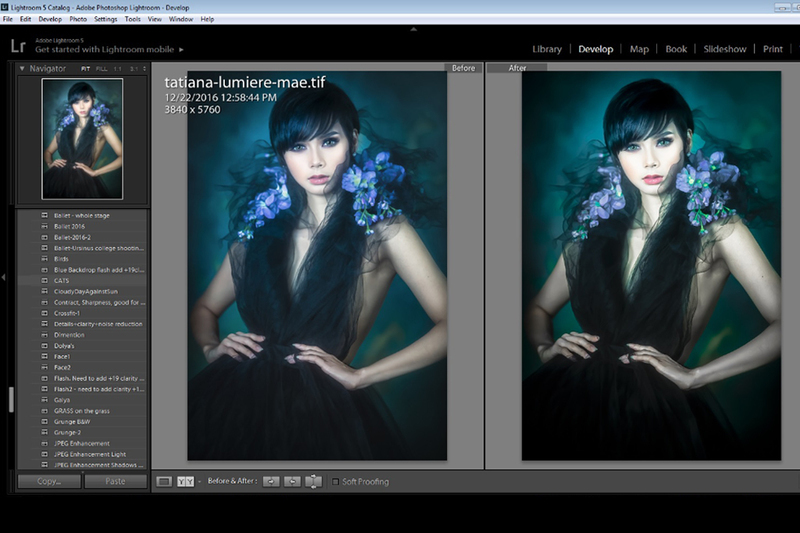Viewport: 800px width, 533px height.
Task: Switch to the Print module
Action: point(772,49)
